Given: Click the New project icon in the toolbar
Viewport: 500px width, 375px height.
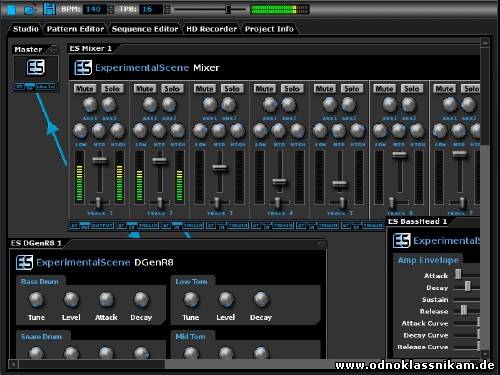Looking at the screenshot, I should tap(11, 10).
